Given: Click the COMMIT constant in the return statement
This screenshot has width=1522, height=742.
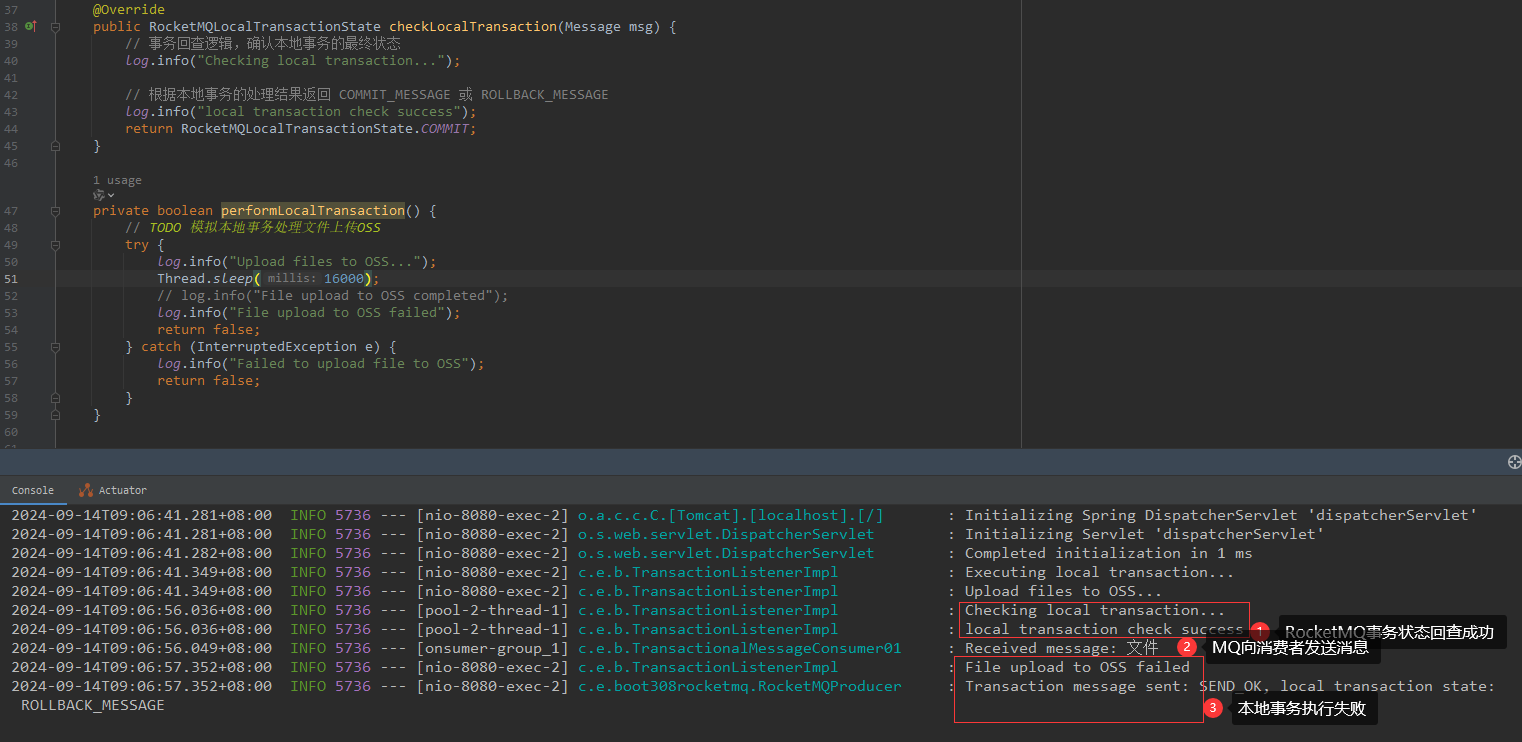Looking at the screenshot, I should point(445,129).
